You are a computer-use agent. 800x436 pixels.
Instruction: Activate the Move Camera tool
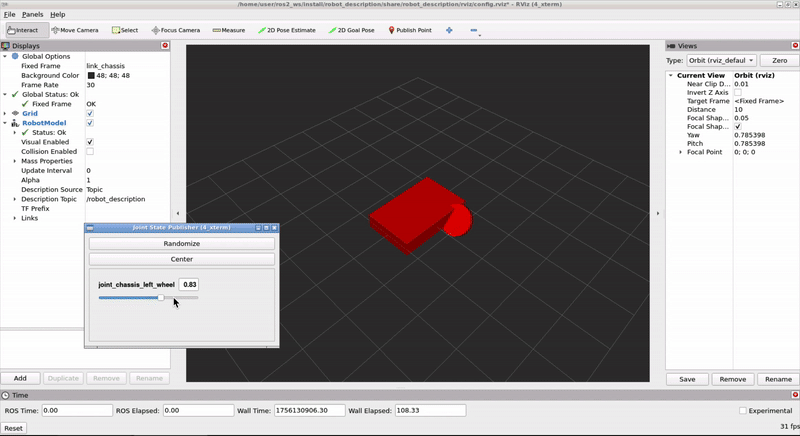(x=75, y=30)
